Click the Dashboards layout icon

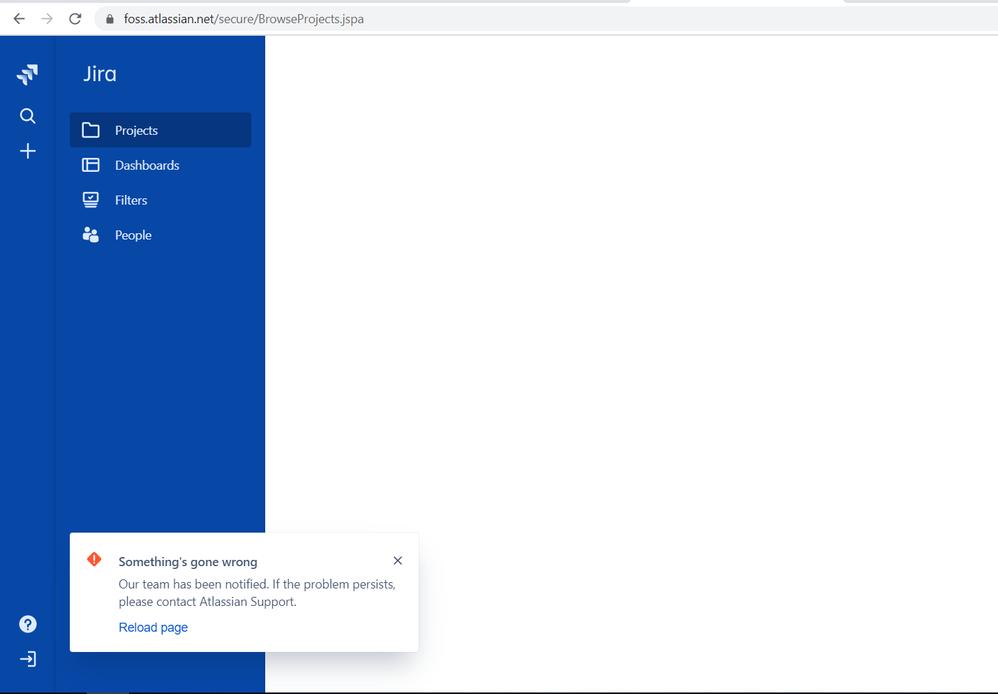click(90, 165)
